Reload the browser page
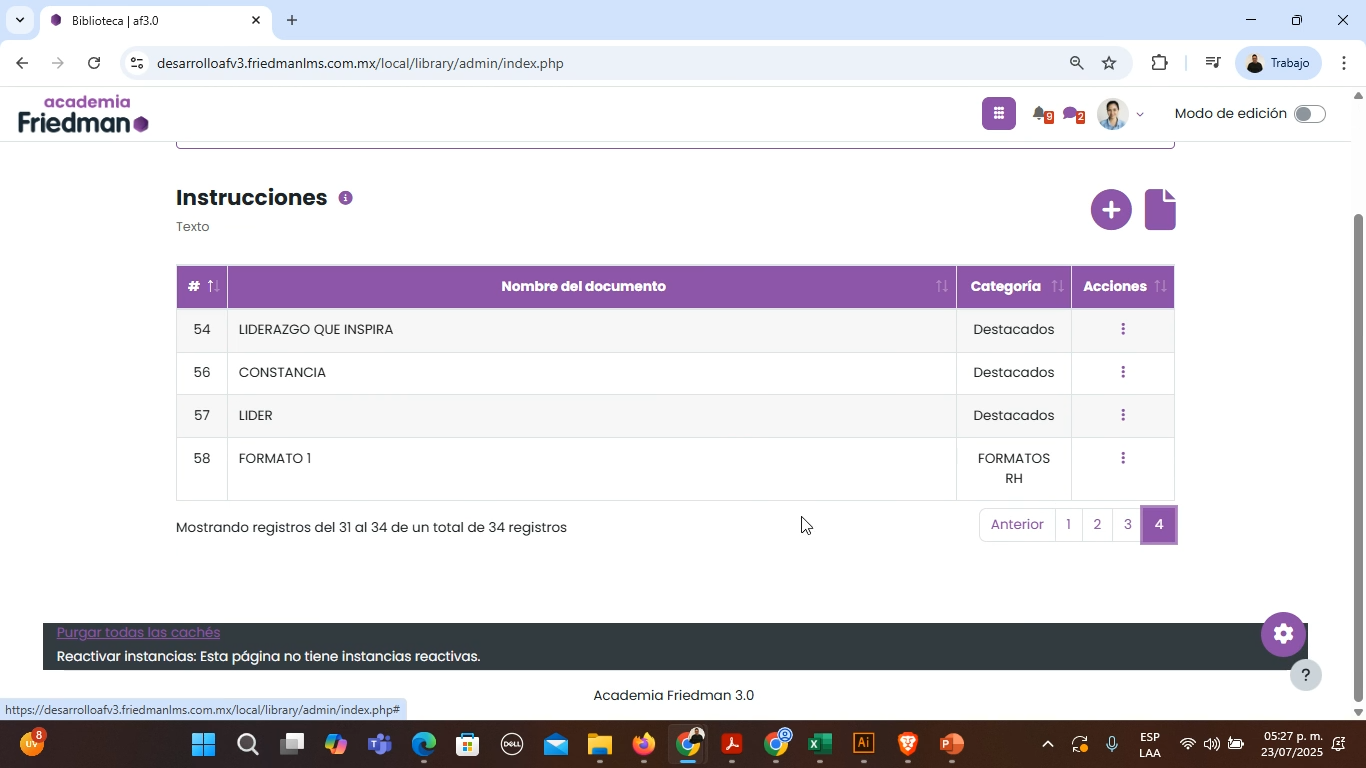 click(93, 63)
